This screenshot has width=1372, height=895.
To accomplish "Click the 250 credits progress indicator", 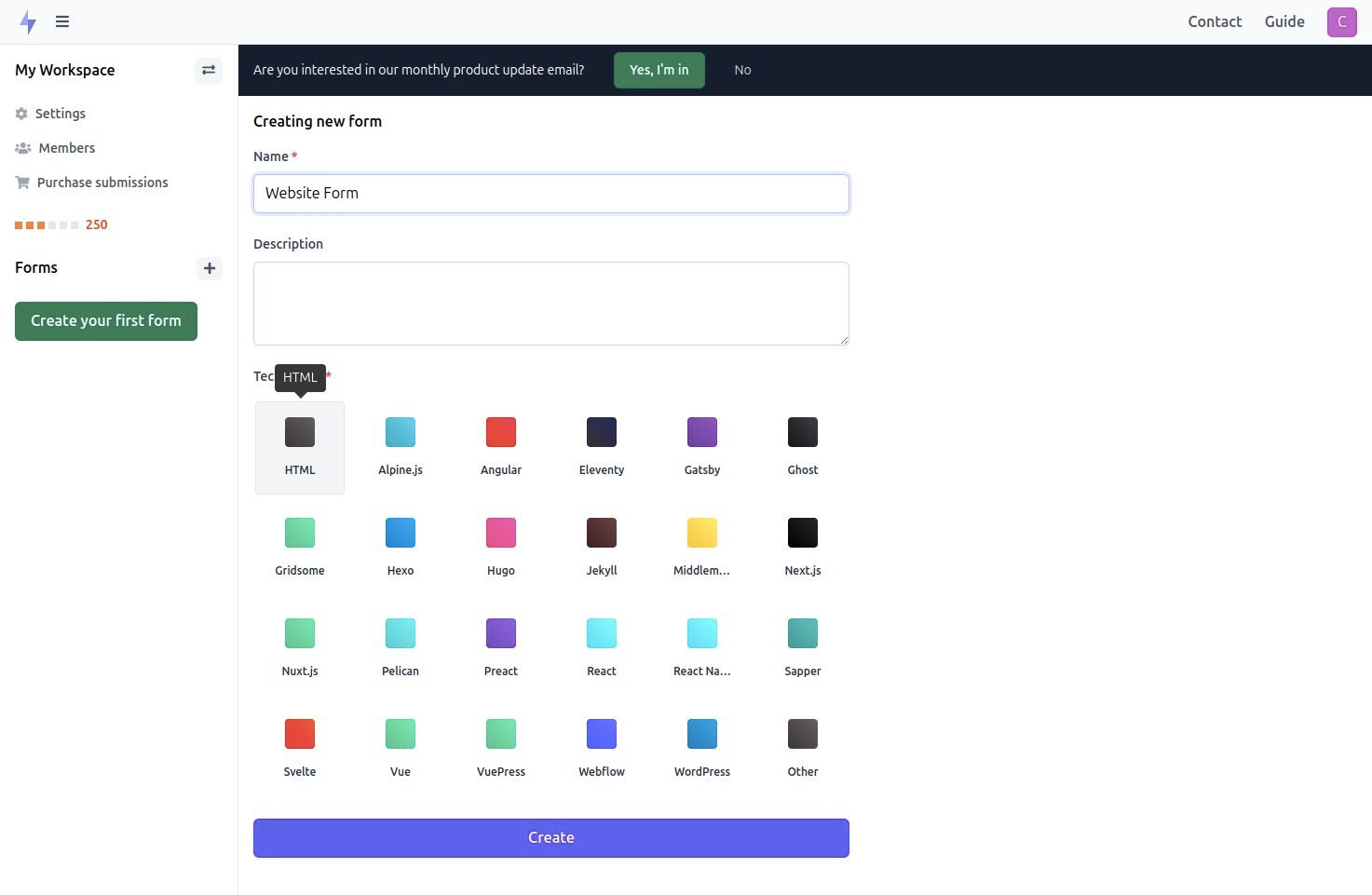I will coord(61,224).
